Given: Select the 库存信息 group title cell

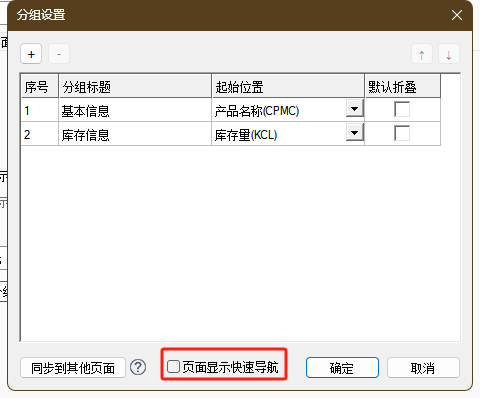Looking at the screenshot, I should coord(135,134).
